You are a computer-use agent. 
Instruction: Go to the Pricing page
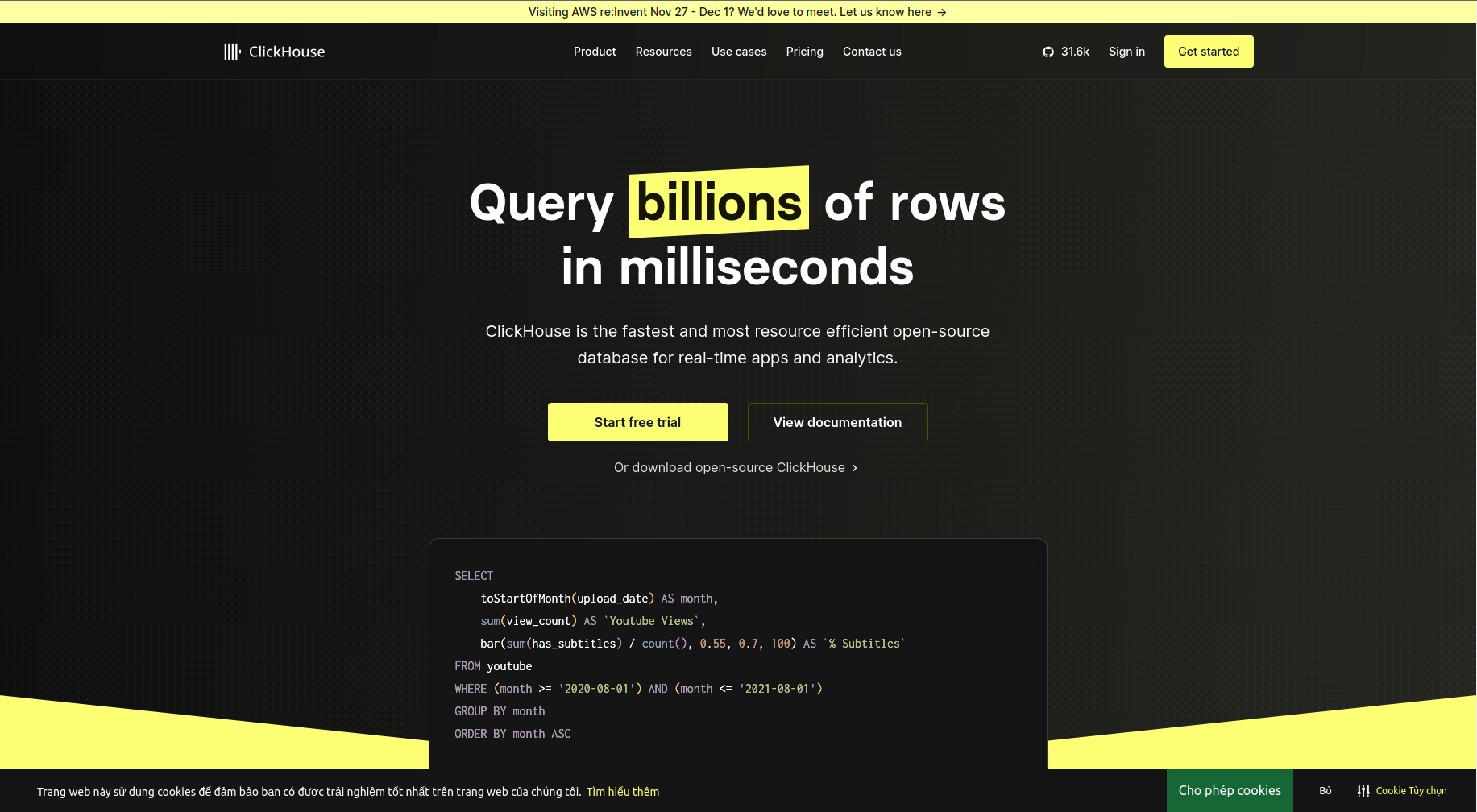click(x=805, y=52)
